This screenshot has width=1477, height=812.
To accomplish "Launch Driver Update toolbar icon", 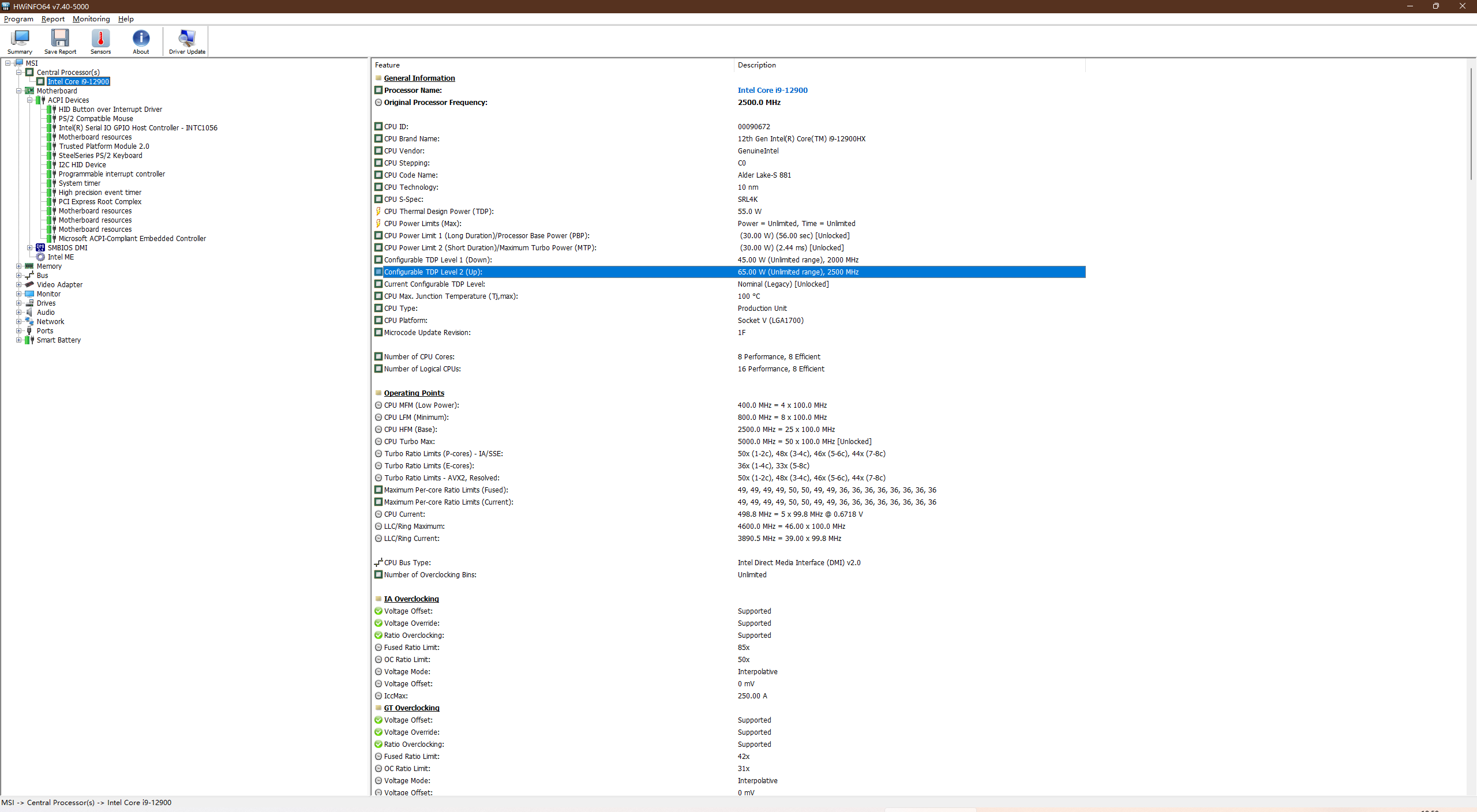I will [187, 39].
